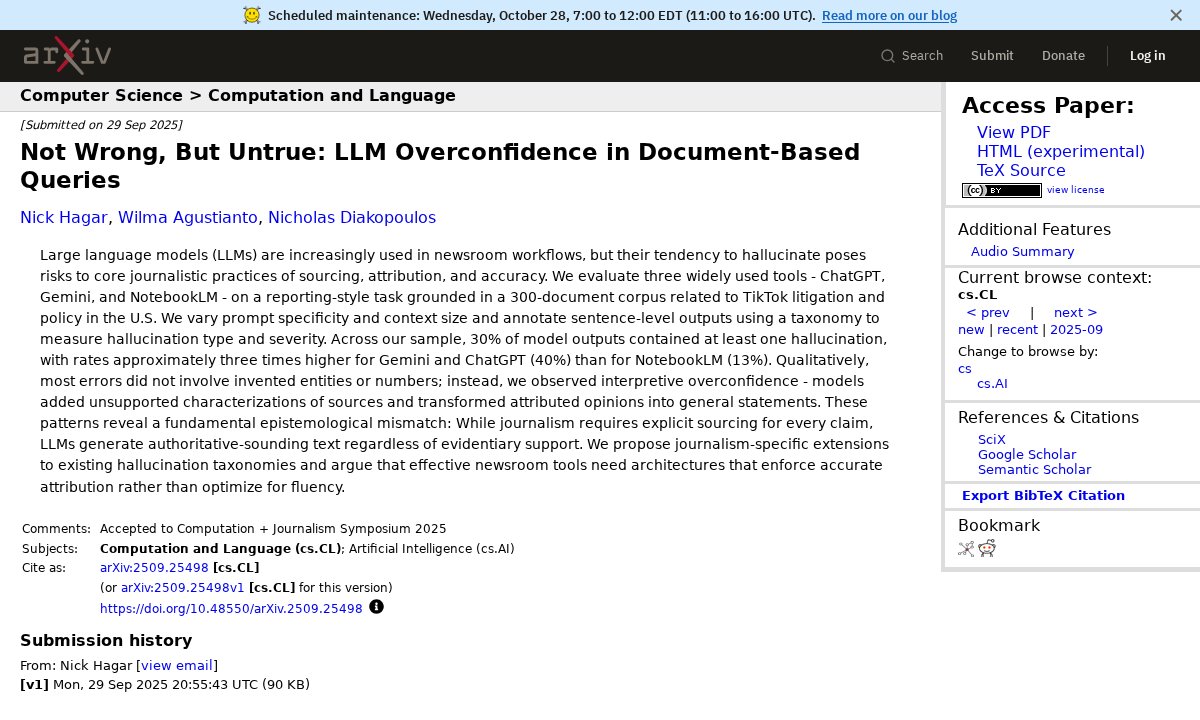Open Audio Summary
1200x720 pixels.
1022,252
